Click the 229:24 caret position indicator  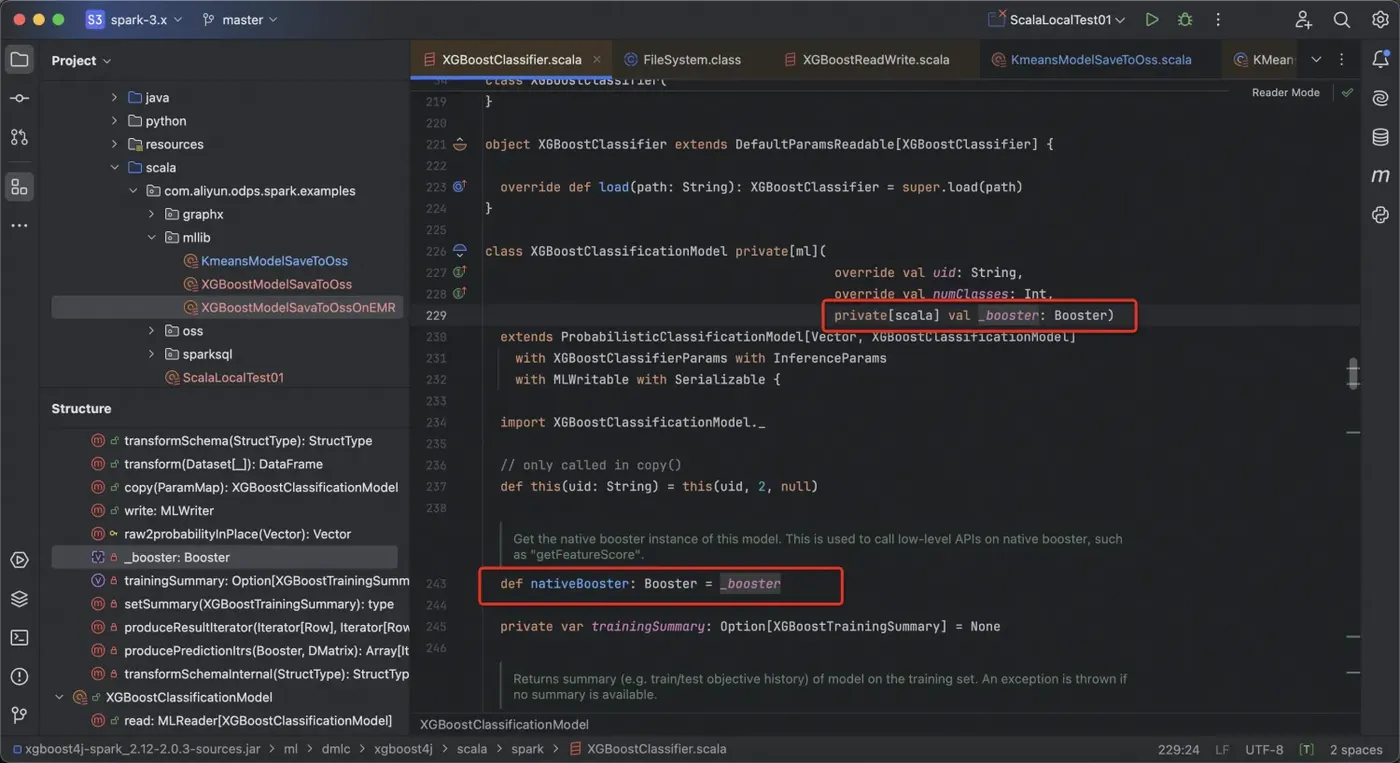click(1179, 749)
